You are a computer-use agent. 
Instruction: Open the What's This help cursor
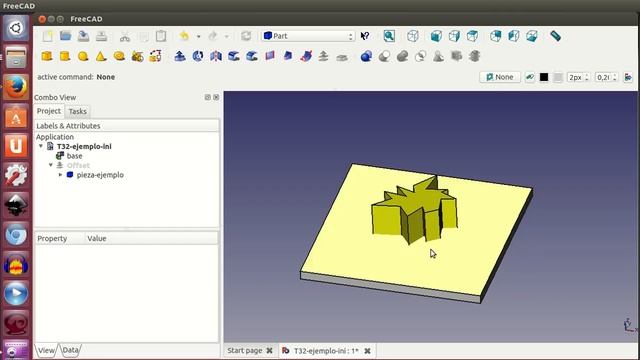click(x=365, y=36)
